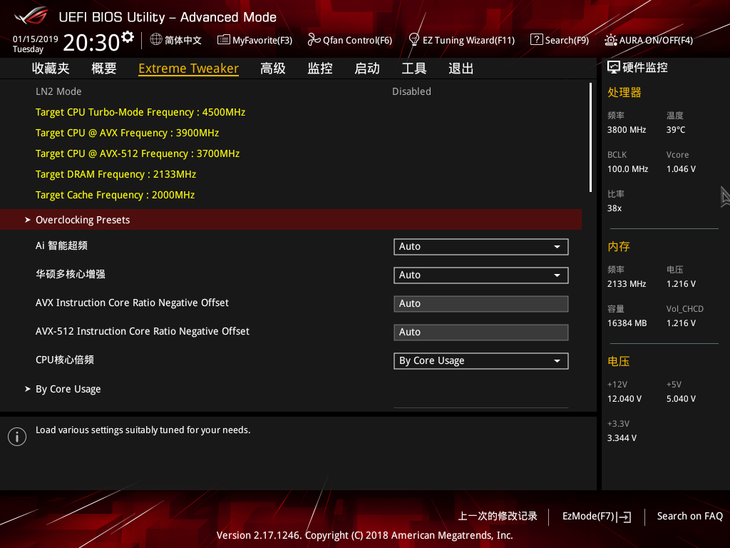Click AVX Instruction Core Ratio Negative Offset field
This screenshot has width=730, height=548.
(481, 304)
